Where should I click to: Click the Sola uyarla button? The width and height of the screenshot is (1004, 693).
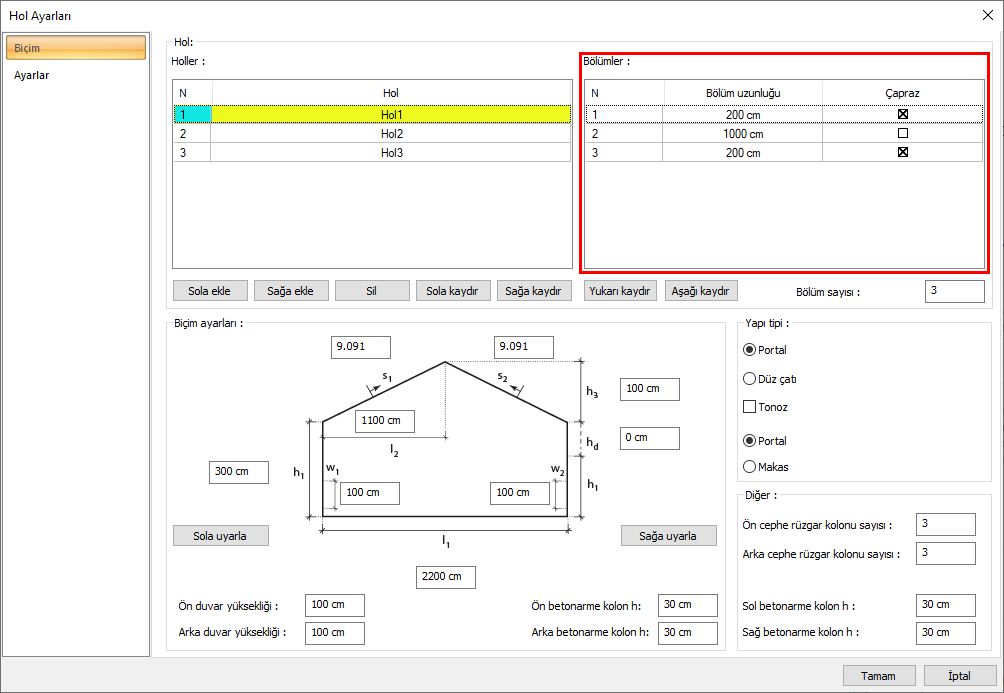point(222,536)
